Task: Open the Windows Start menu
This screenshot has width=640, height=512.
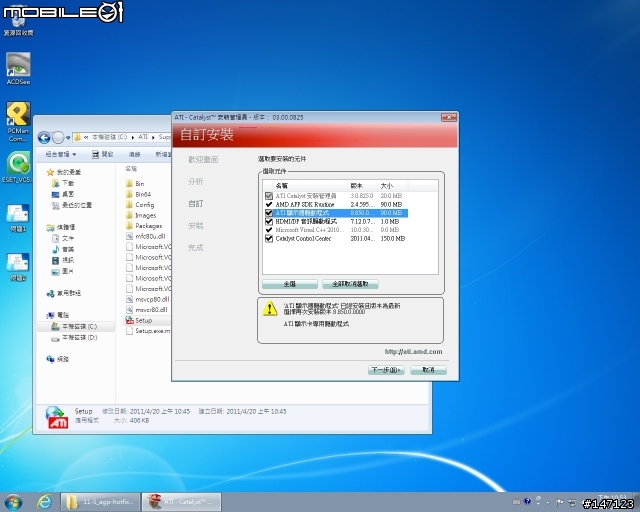Action: [x=13, y=502]
